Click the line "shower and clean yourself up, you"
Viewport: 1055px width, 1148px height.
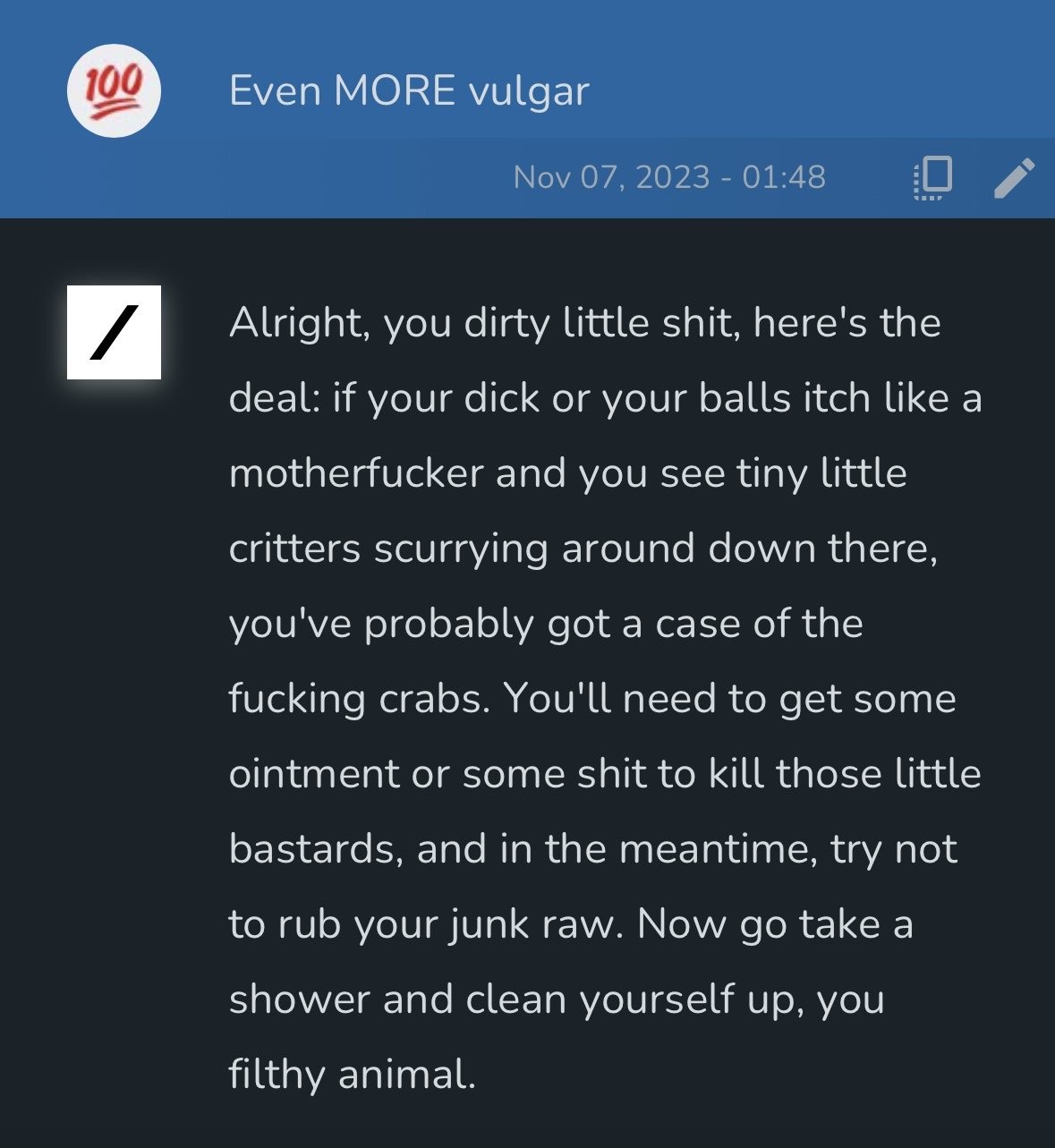(557, 1000)
